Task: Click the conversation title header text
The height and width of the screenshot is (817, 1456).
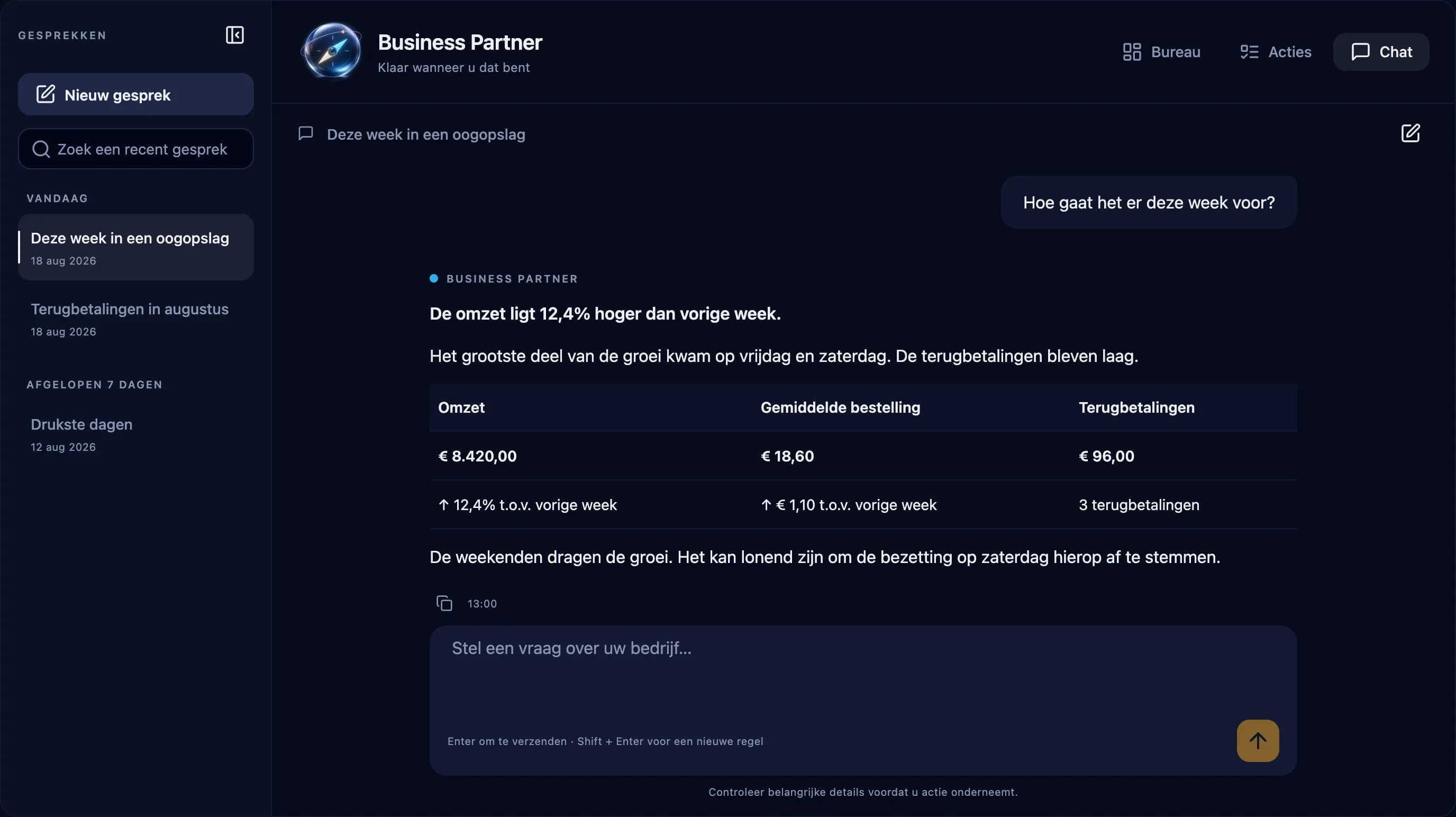Action: coord(426,134)
